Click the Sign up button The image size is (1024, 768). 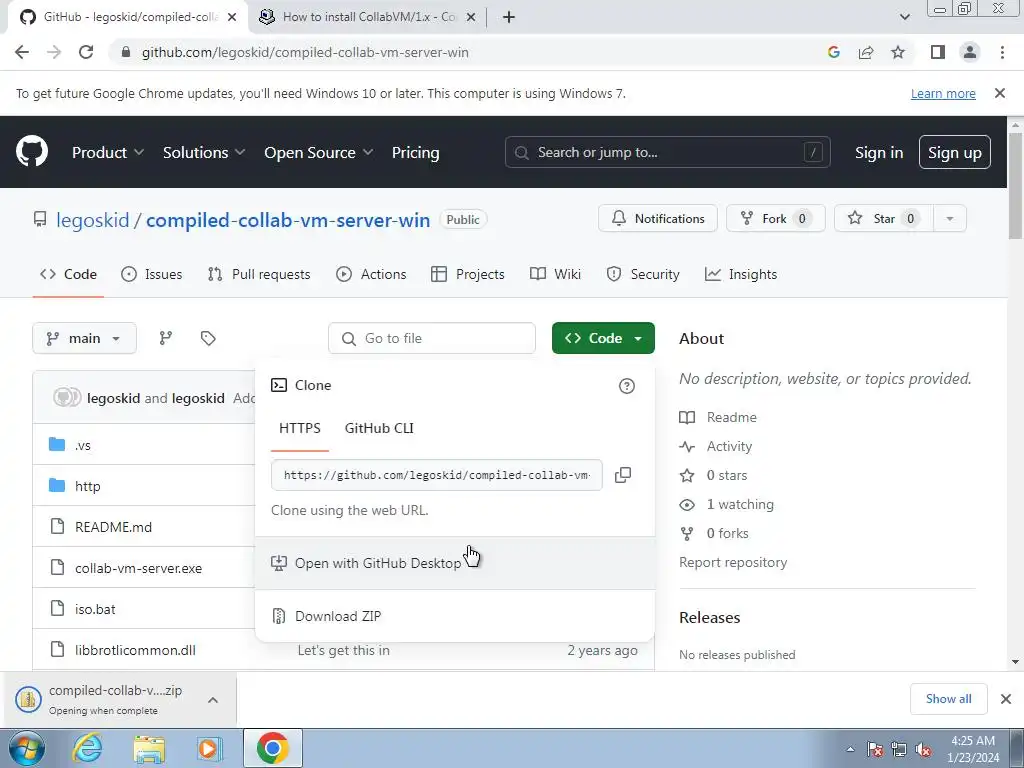pyautogui.click(x=954, y=152)
